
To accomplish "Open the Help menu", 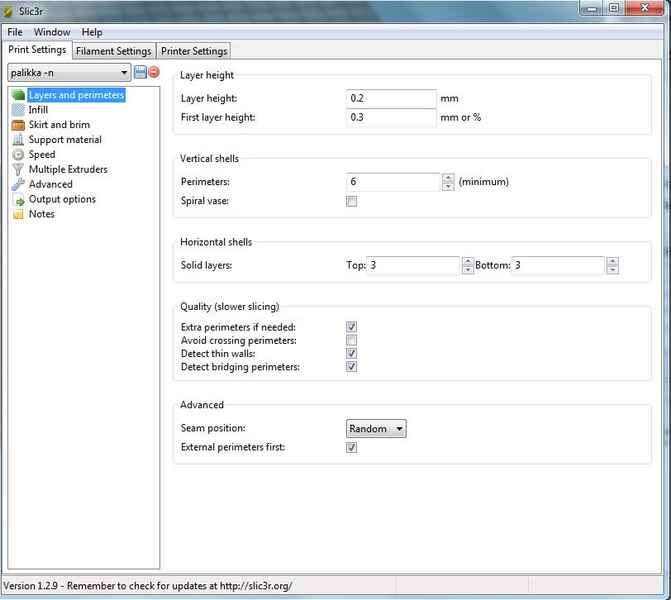I will (92, 32).
